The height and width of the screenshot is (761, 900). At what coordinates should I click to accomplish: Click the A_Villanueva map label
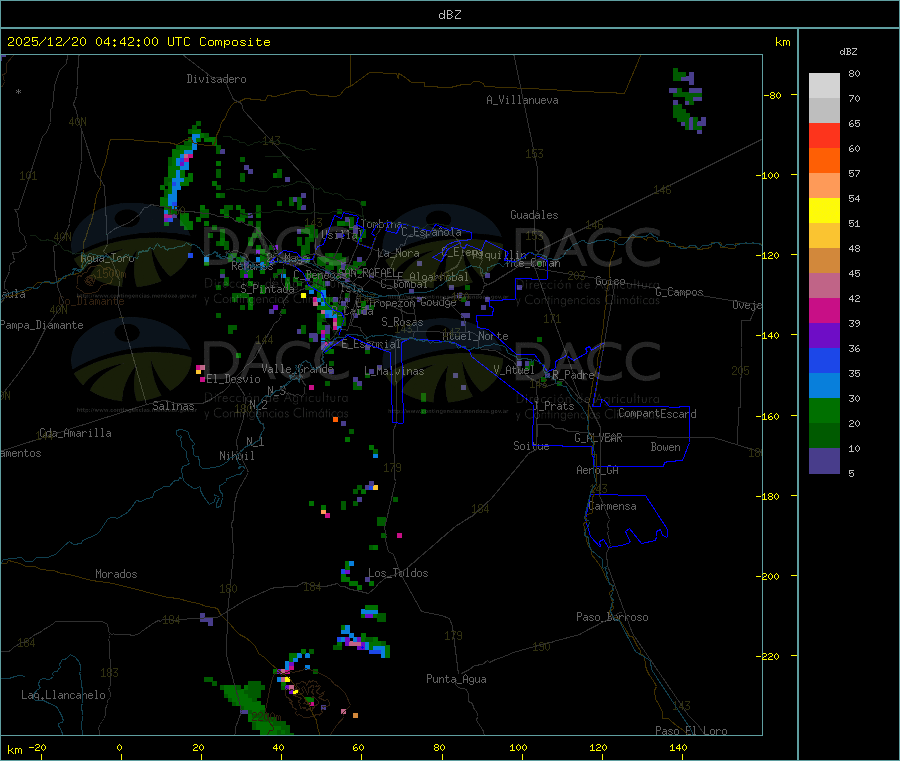point(522,100)
